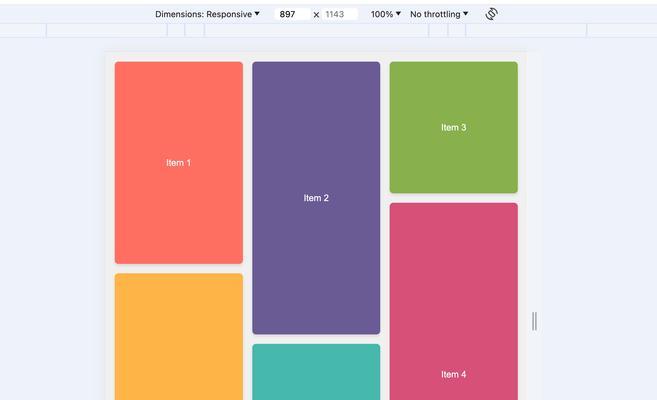Open the Dimensions: Responsive dropdown
657x400 pixels.
[207, 14]
